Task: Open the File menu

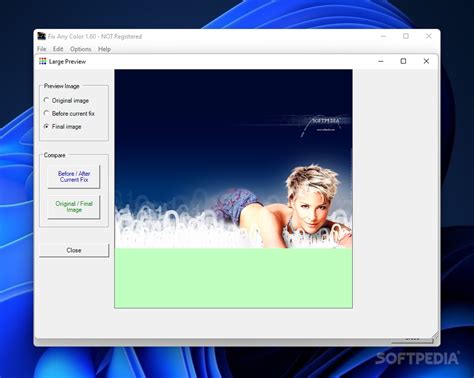Action: pyautogui.click(x=42, y=49)
